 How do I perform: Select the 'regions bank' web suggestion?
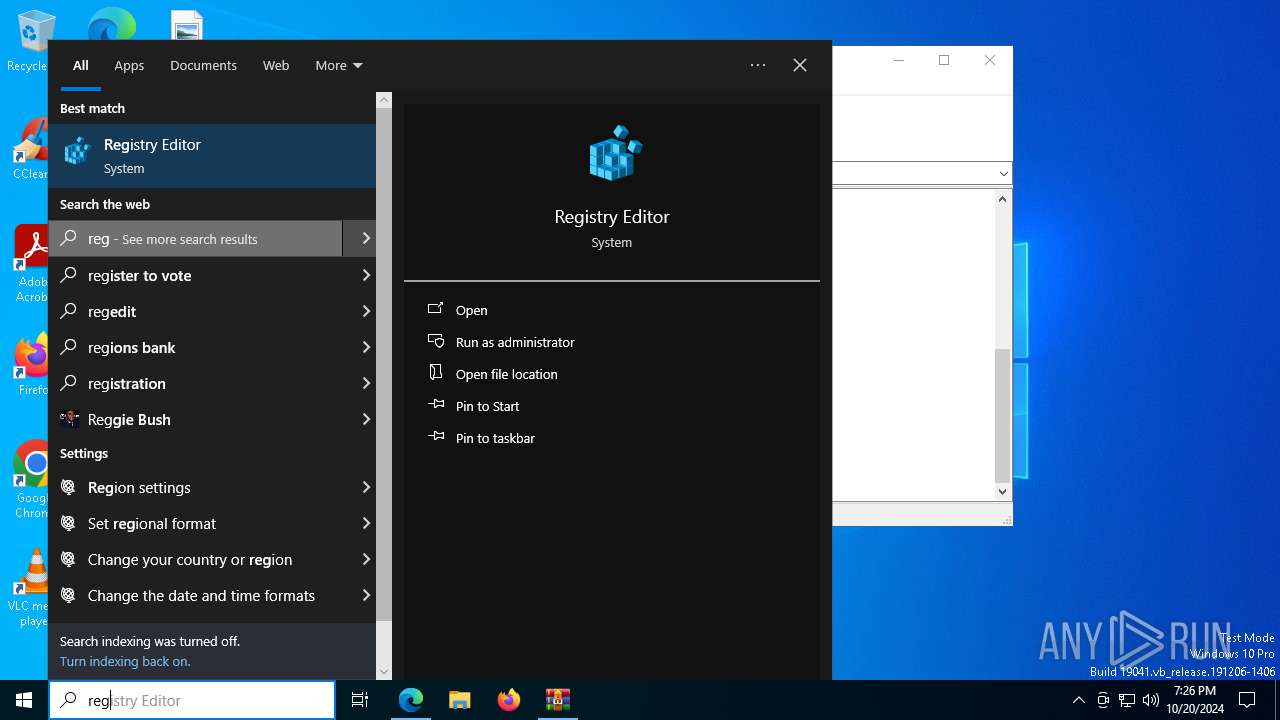[196, 347]
